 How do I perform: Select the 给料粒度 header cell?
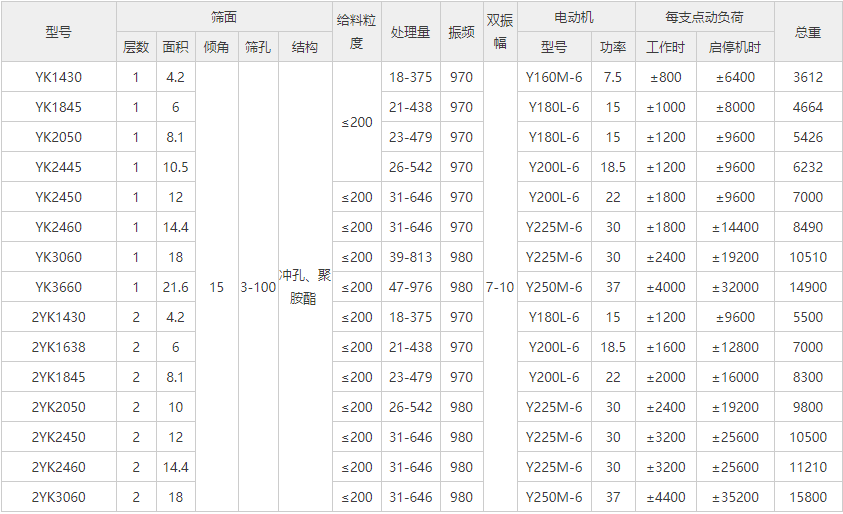(x=357, y=32)
